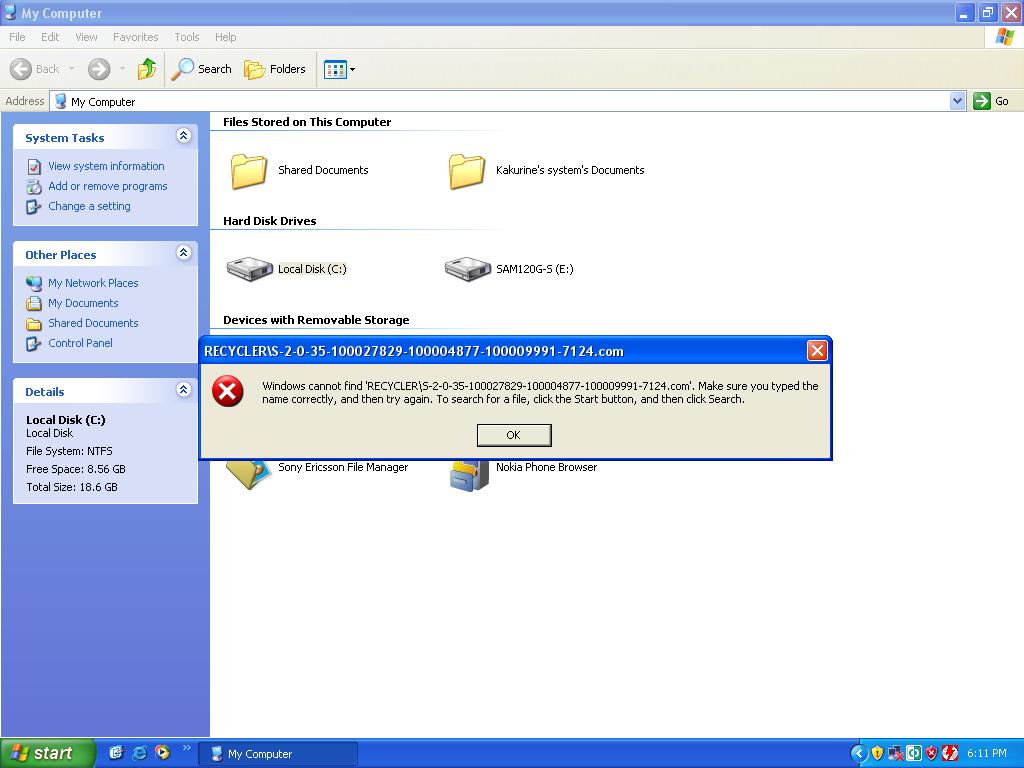Viewport: 1024px width, 768px height.
Task: Expand Quick Launch overflow chevron
Action: click(x=187, y=748)
